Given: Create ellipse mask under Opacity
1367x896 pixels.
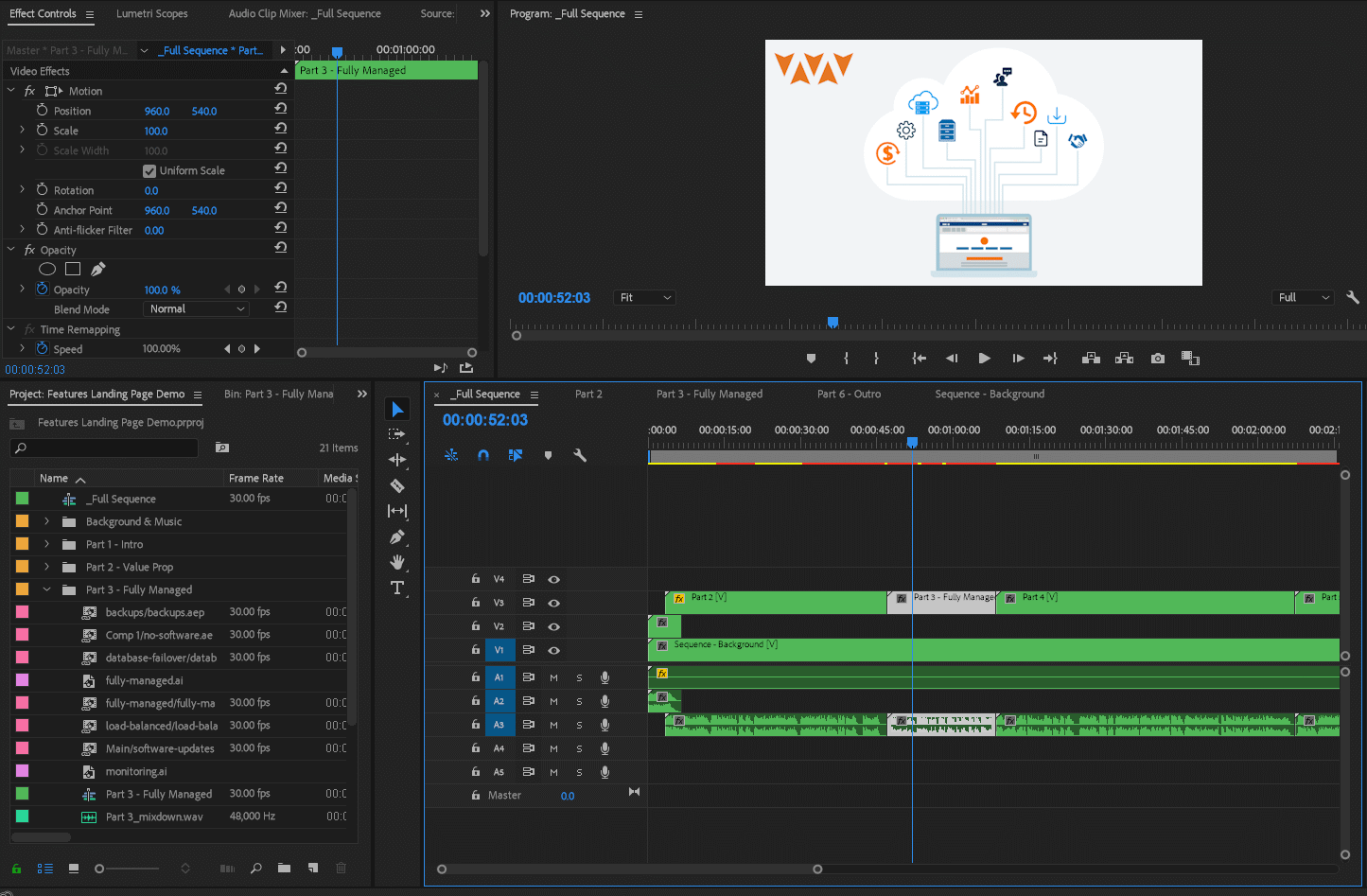Looking at the screenshot, I should click(x=47, y=270).
